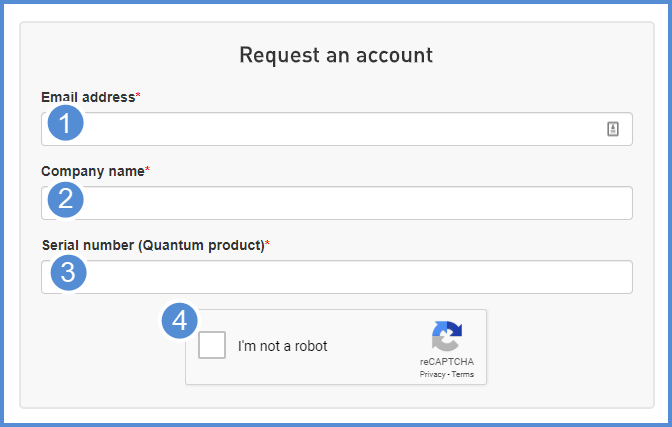Screen dimensions: 672x427
Task: Click the blue number 4 callout badge
Action: point(179,320)
